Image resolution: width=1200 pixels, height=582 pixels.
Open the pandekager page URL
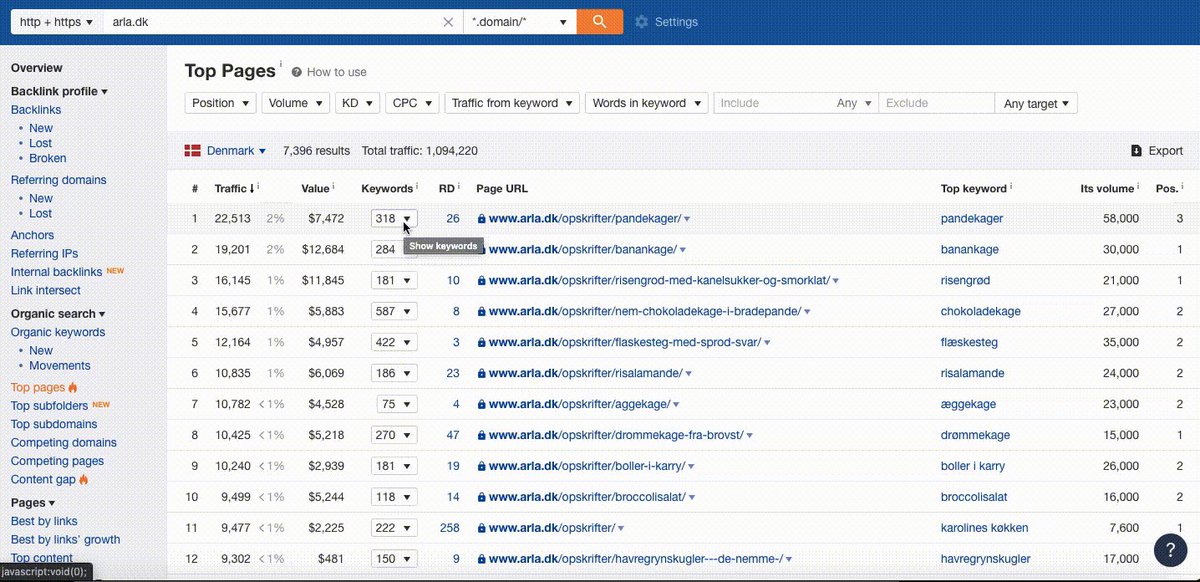pos(585,219)
